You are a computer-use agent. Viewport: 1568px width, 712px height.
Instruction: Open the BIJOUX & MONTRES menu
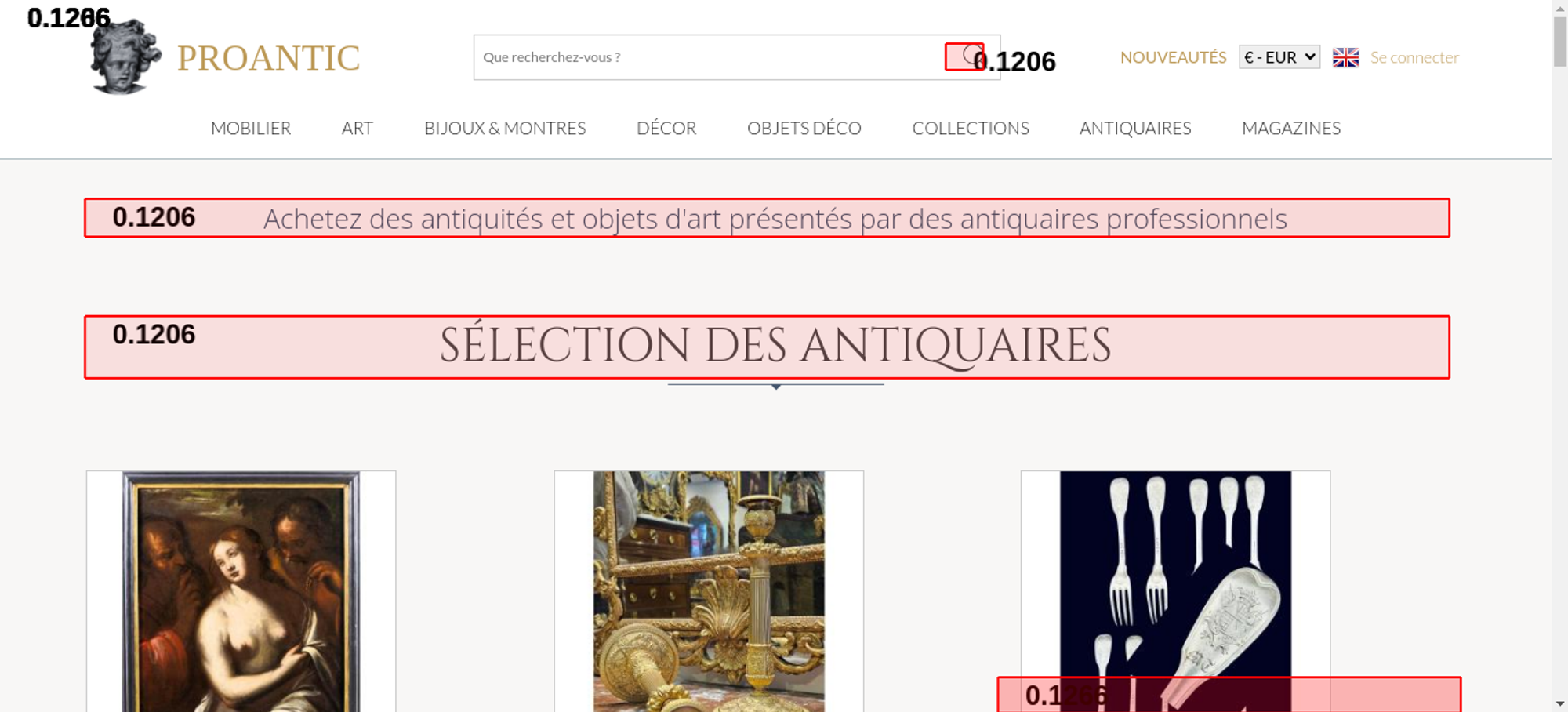click(505, 128)
